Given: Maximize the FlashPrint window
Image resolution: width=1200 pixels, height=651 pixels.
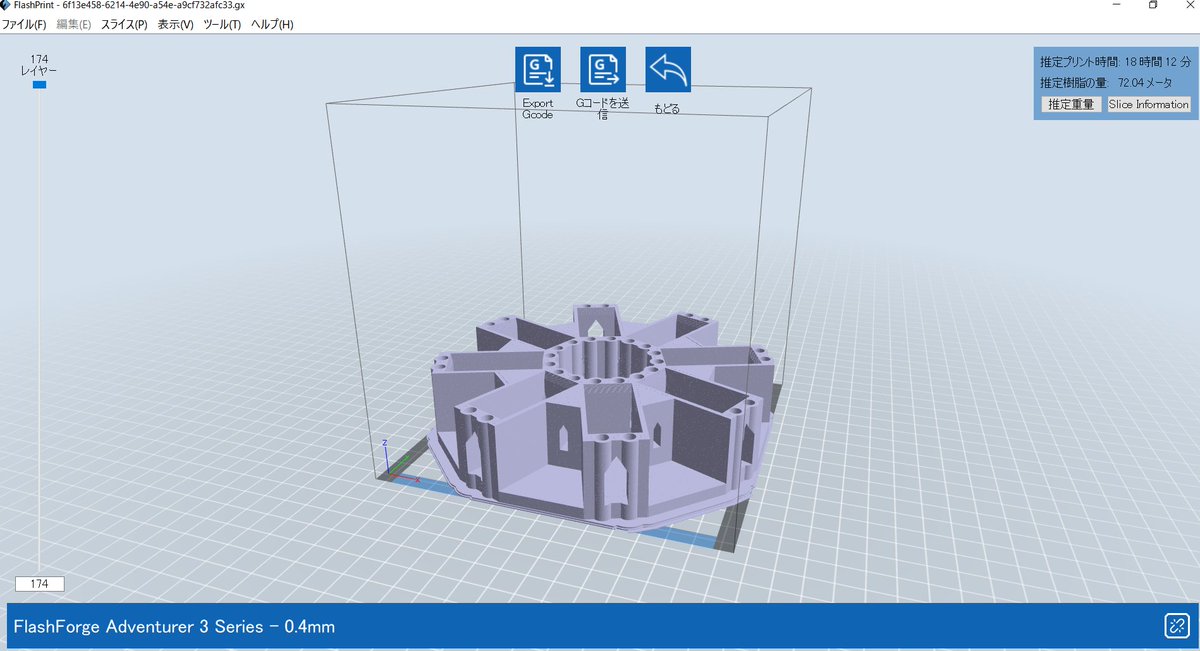Looking at the screenshot, I should pos(1153,6).
